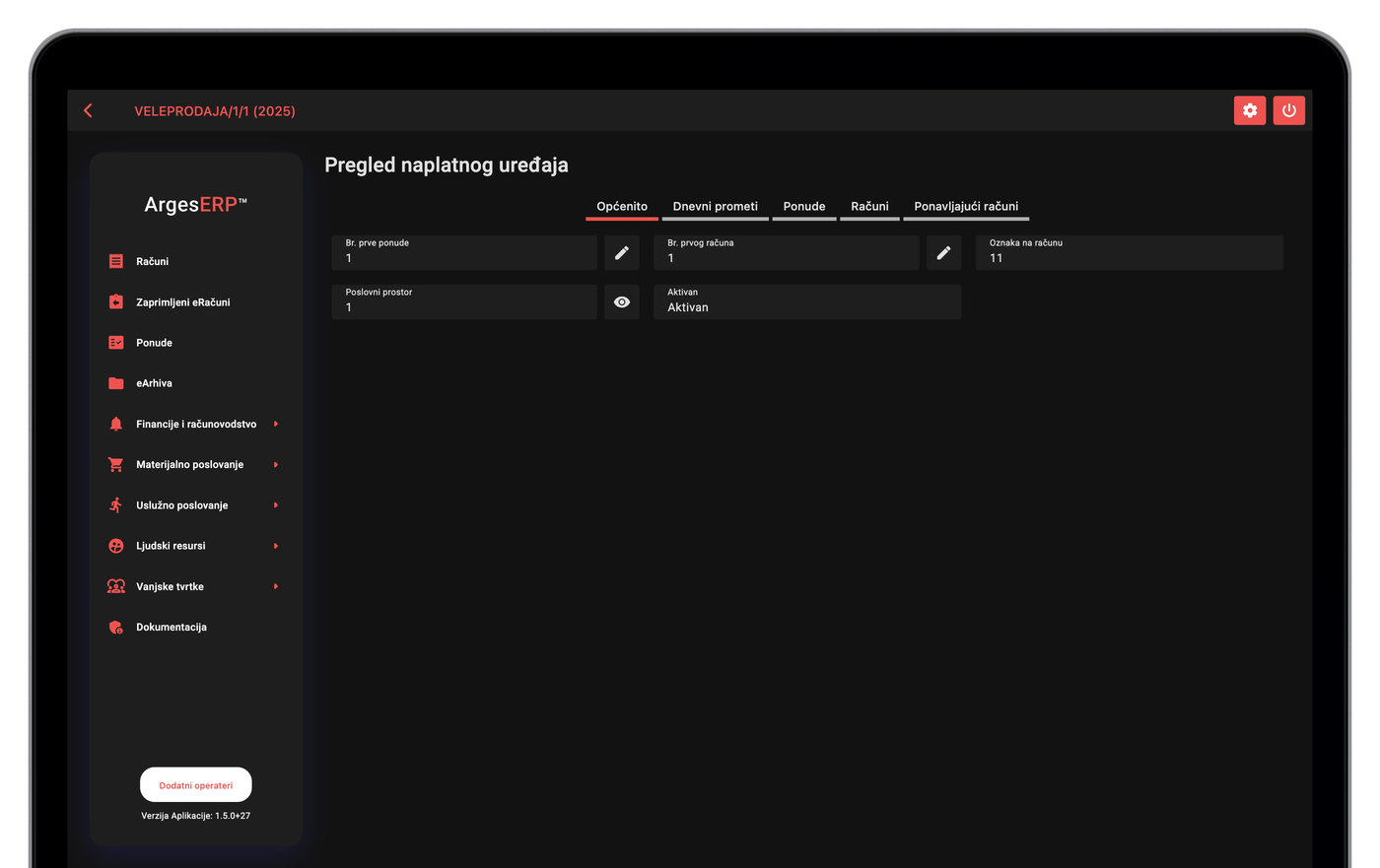This screenshot has width=1380, height=868.
Task: Open the Dokumentacija sidebar item
Action: [x=172, y=627]
